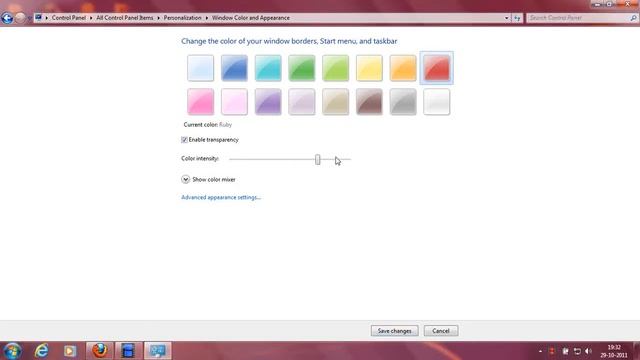Open the address bar history dropdown
Image resolution: width=640 pixels, height=360 pixels.
(x=507, y=18)
